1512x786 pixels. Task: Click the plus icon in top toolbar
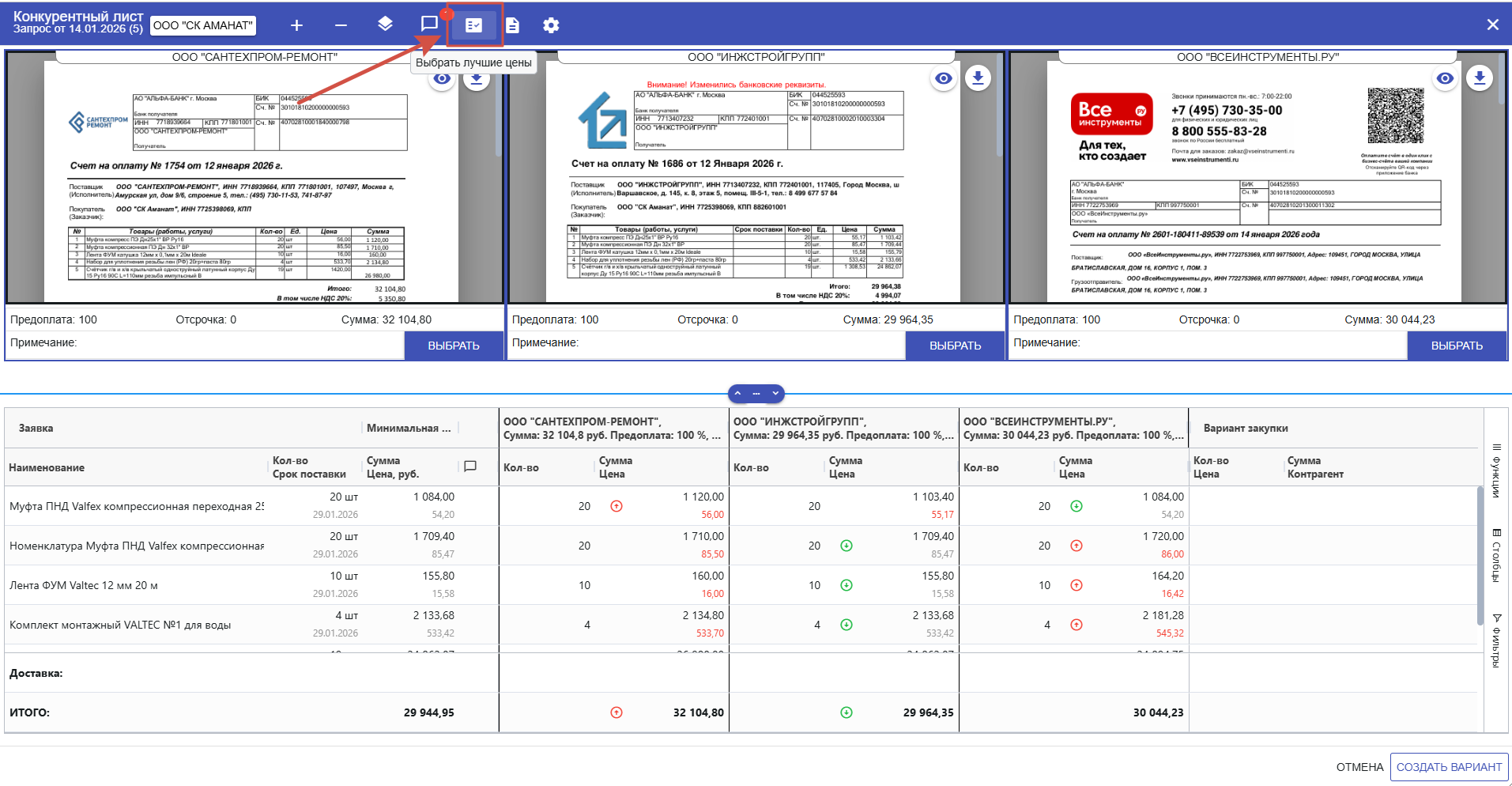(x=296, y=25)
